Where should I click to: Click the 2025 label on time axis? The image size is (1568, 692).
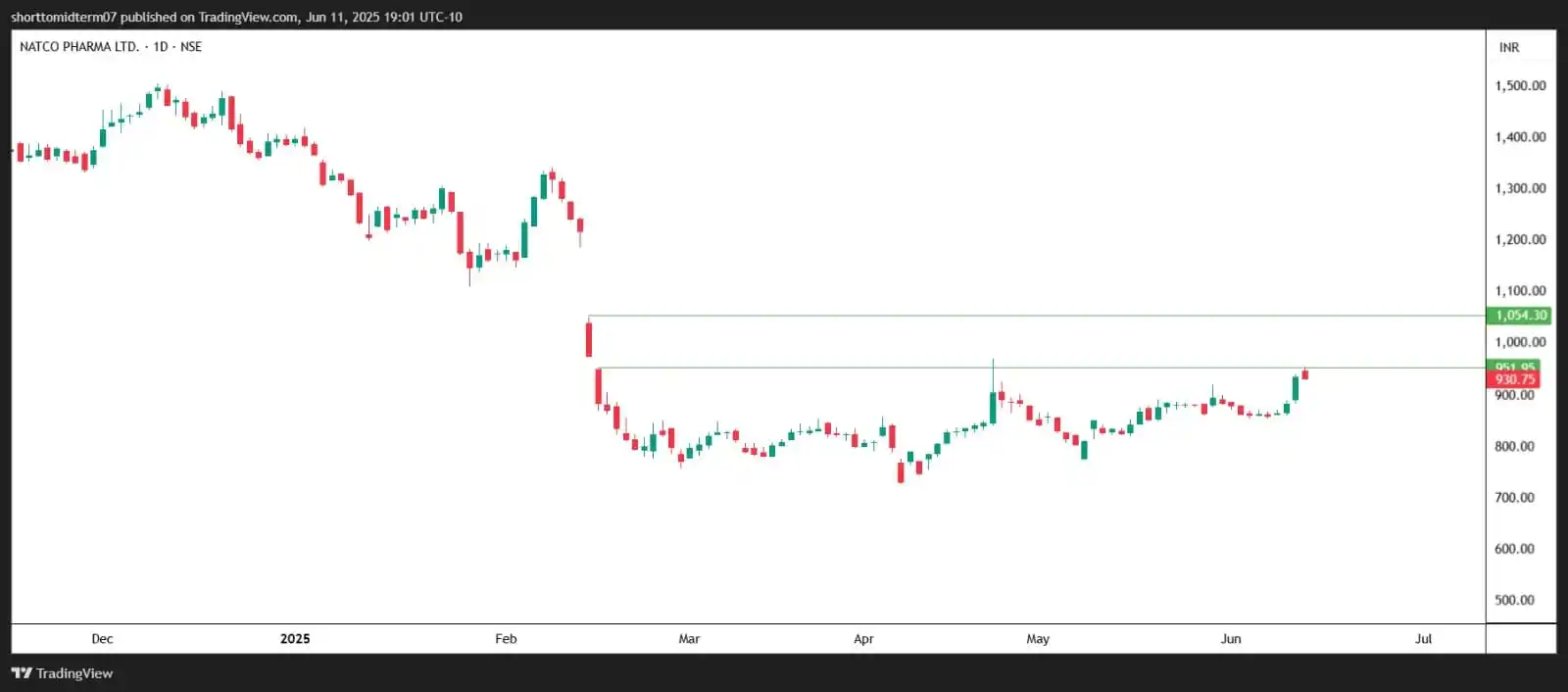point(295,638)
